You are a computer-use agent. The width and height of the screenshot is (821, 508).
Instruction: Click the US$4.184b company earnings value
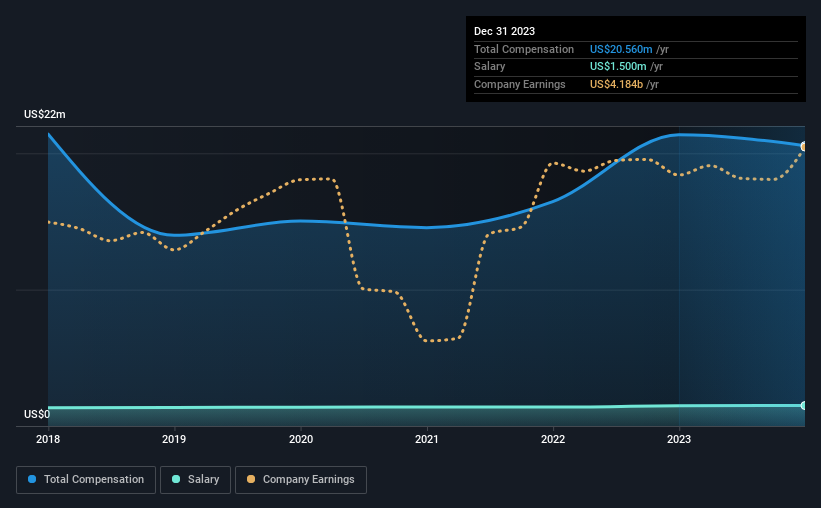pos(616,84)
